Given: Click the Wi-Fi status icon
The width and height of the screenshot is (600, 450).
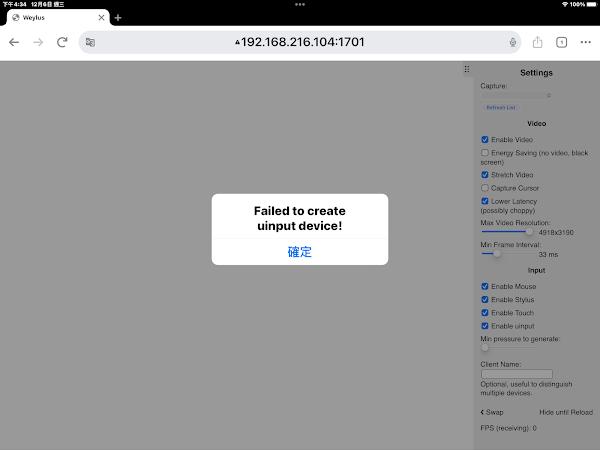Looking at the screenshot, I should (565, 4).
